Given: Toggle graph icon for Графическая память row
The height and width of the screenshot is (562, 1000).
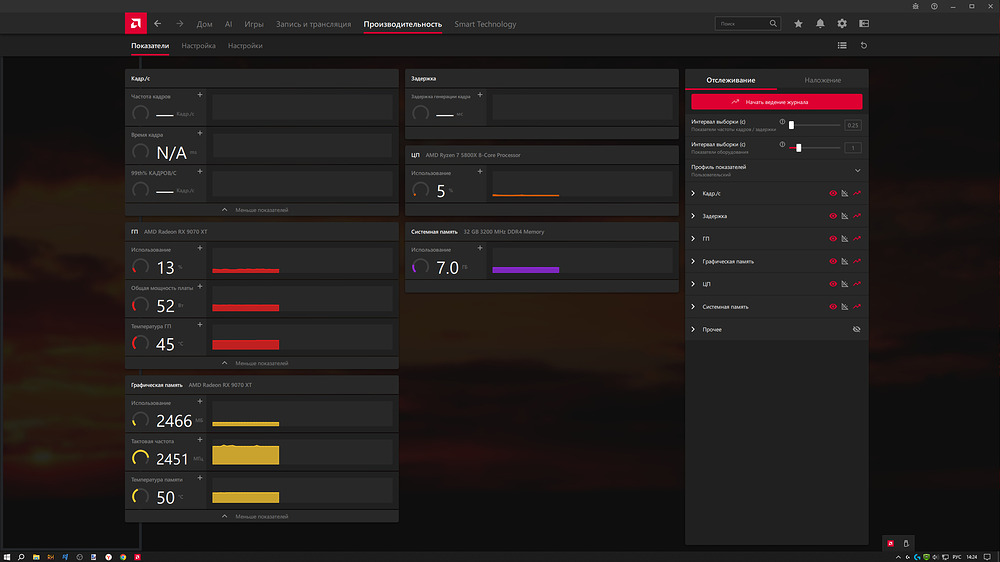Looking at the screenshot, I should 845,261.
